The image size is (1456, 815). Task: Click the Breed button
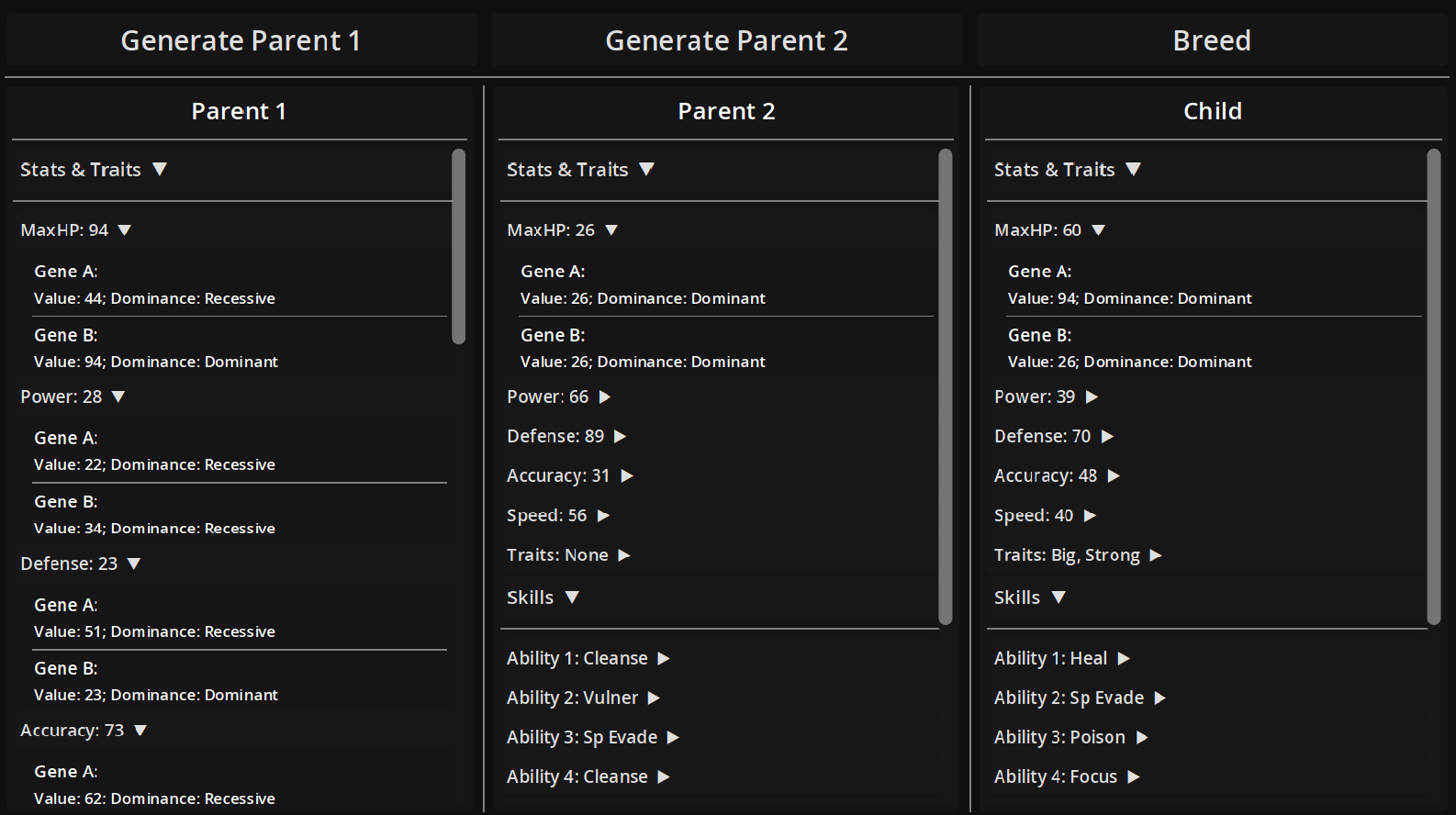pyautogui.click(x=1212, y=40)
